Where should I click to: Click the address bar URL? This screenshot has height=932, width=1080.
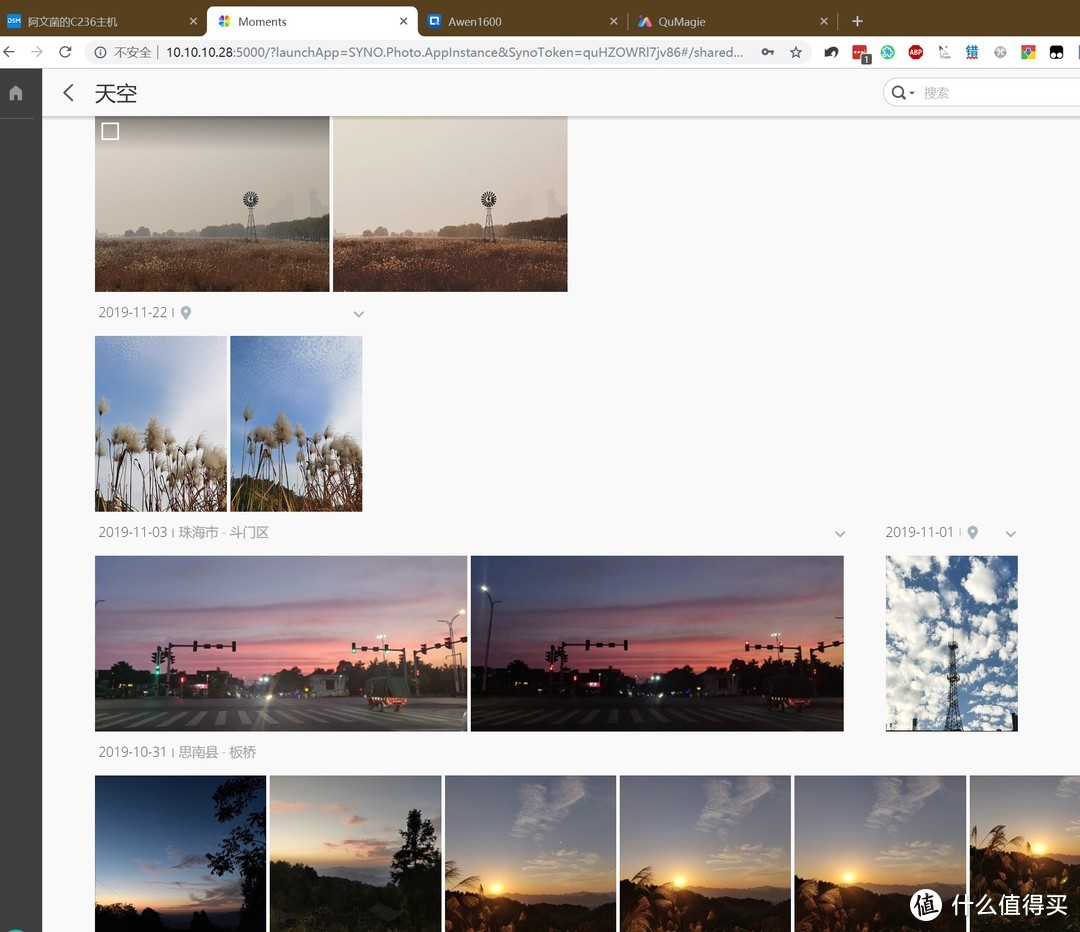coord(455,52)
